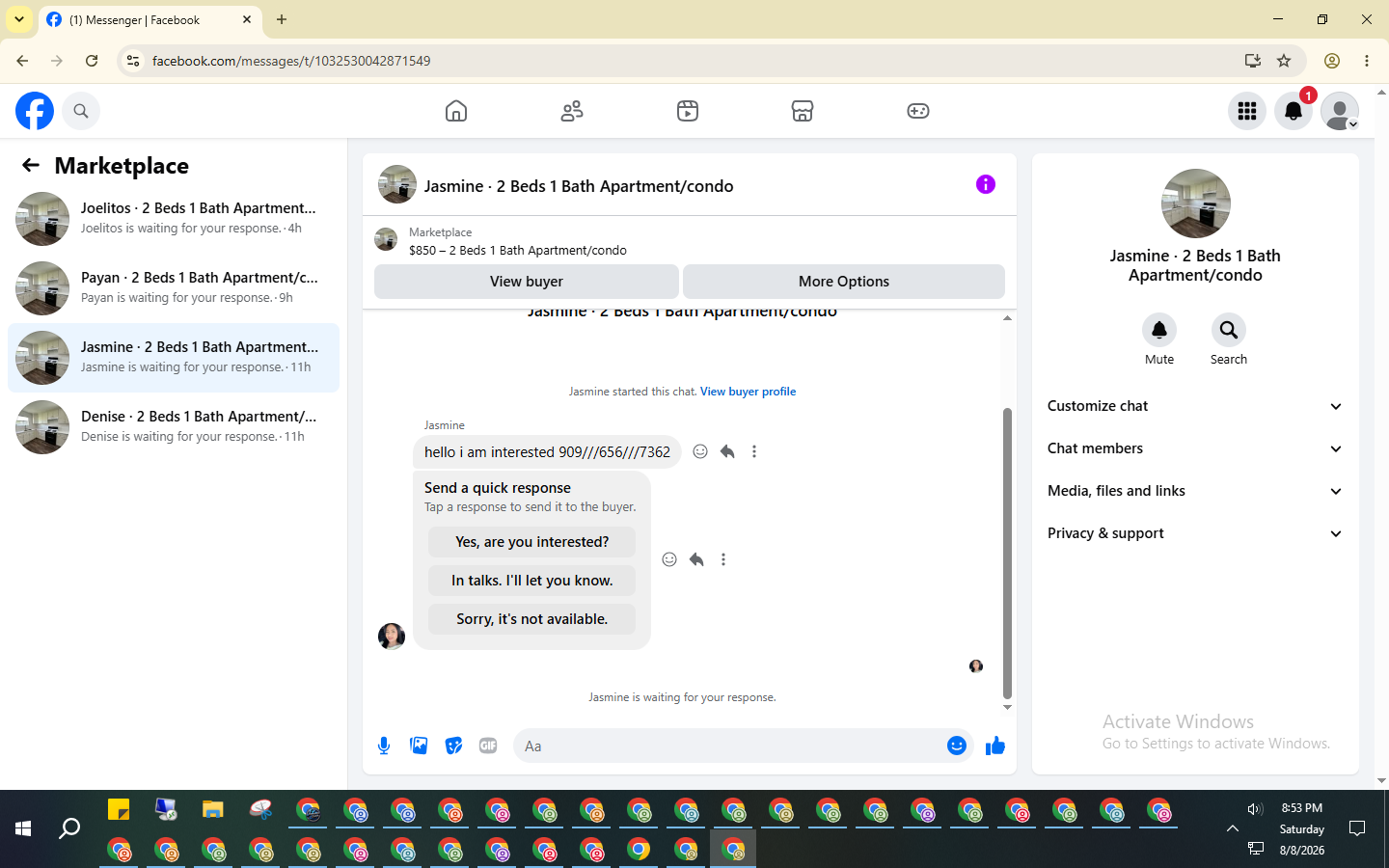Open the tab search dropdown arrow

pos(19,19)
